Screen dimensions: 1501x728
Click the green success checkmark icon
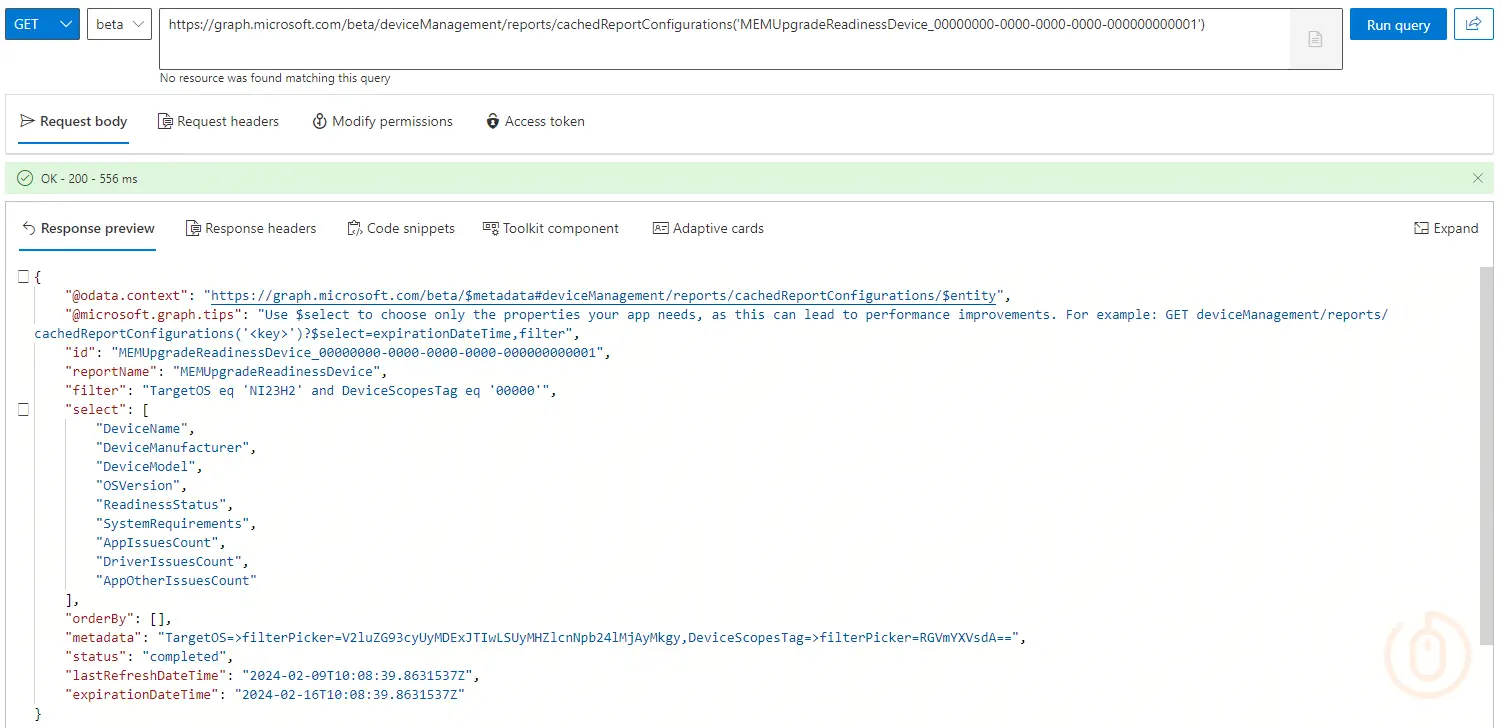[25, 178]
